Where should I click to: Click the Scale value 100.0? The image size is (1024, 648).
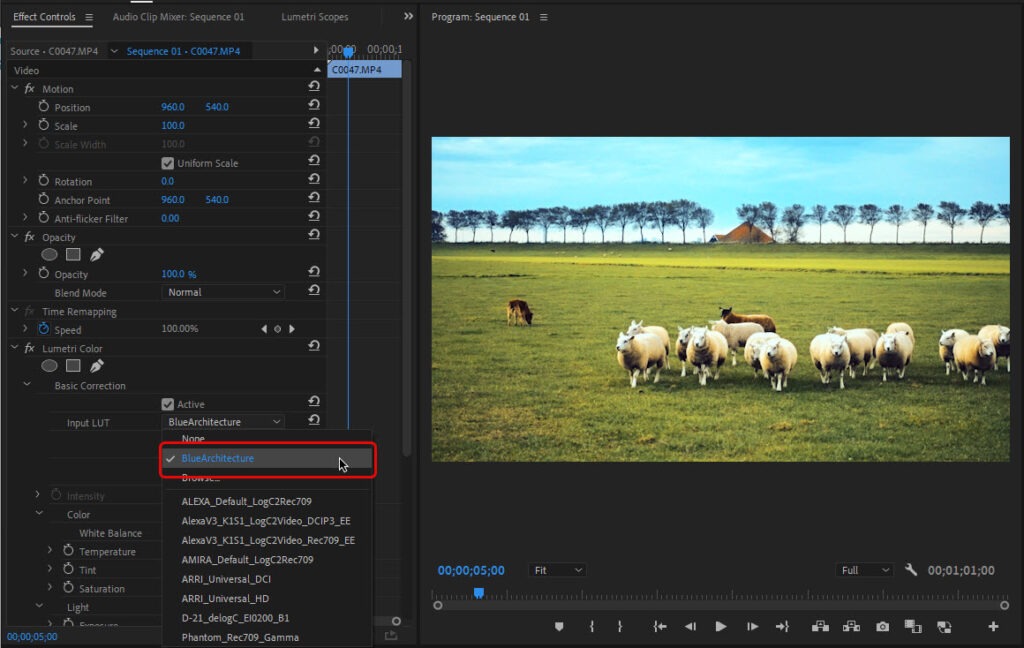(173, 125)
